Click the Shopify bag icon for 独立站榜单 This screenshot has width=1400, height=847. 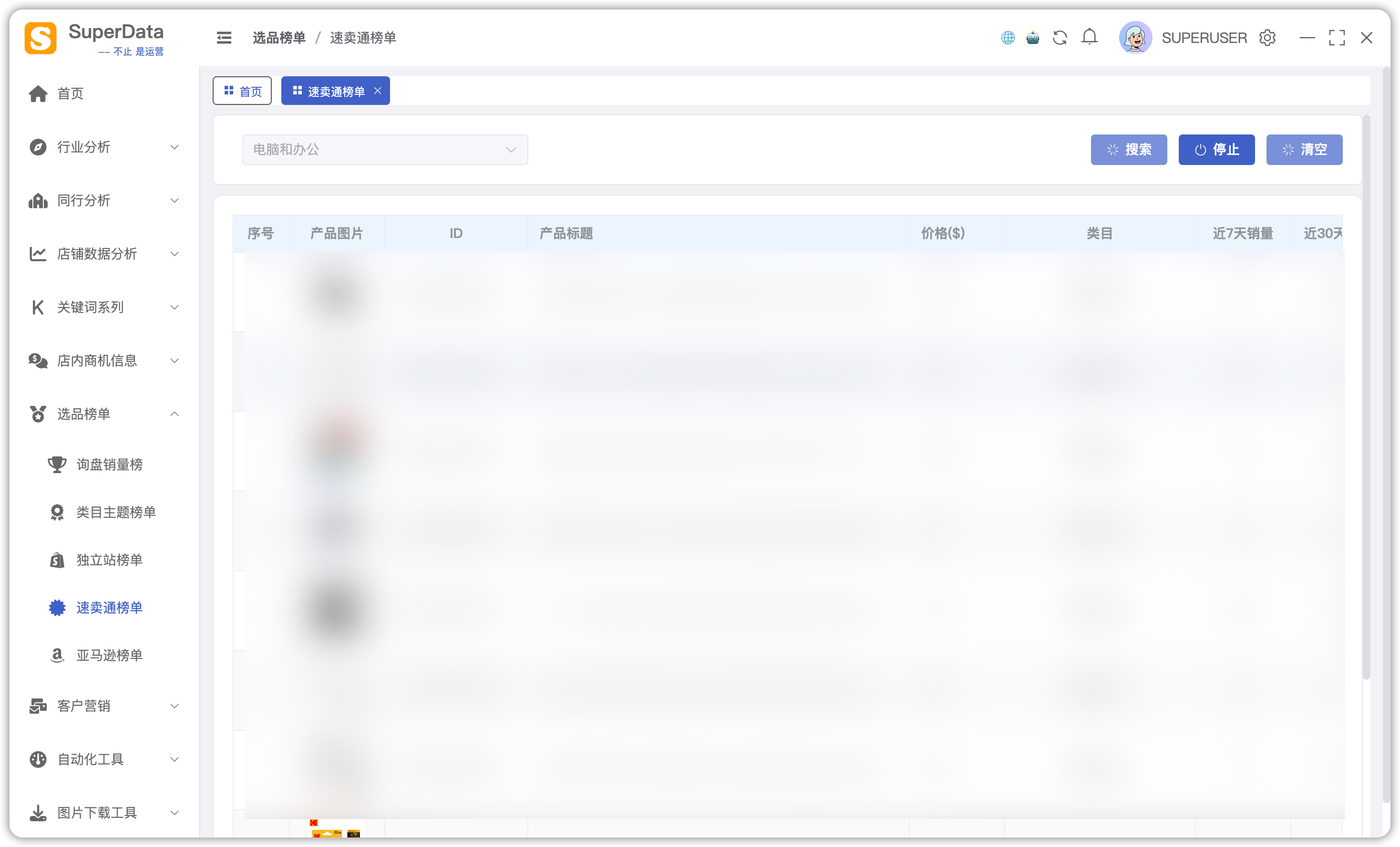(x=57, y=560)
